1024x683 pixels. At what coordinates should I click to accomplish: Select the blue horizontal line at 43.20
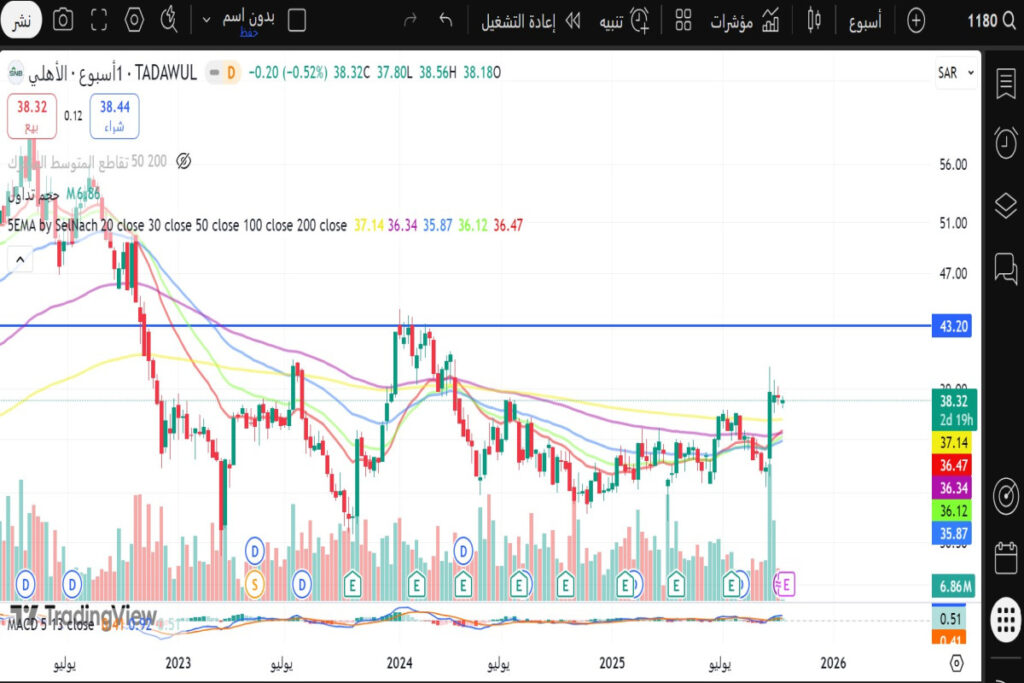click(x=600, y=326)
